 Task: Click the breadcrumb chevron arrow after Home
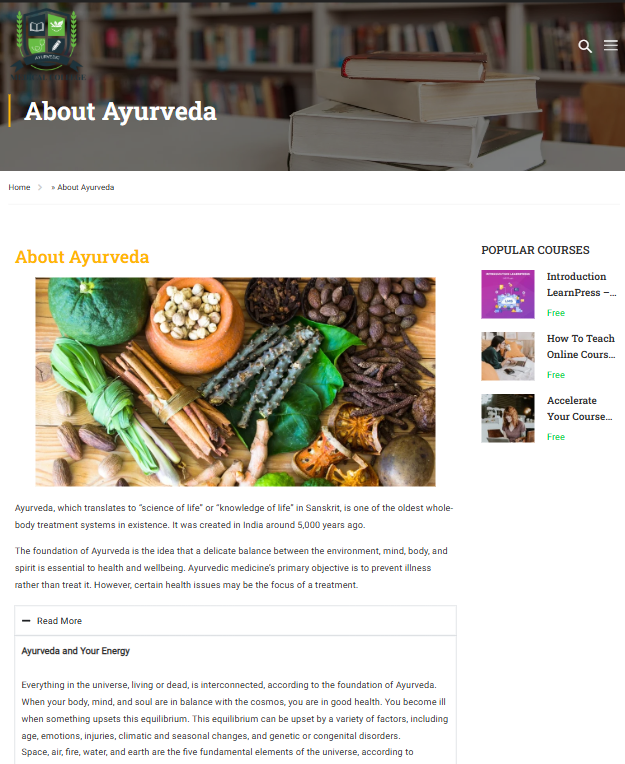[x=40, y=188]
